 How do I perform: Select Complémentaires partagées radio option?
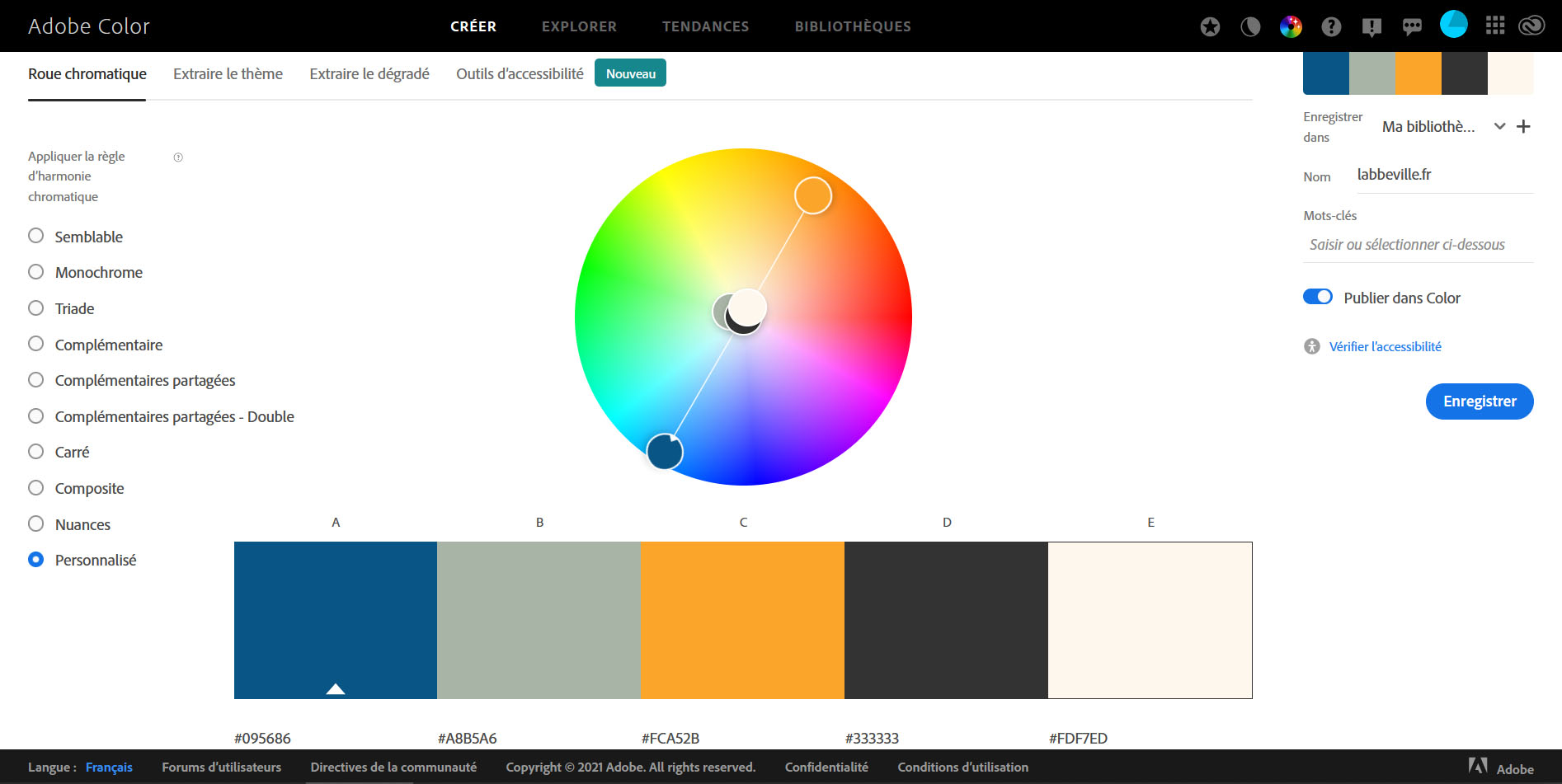pyautogui.click(x=132, y=380)
